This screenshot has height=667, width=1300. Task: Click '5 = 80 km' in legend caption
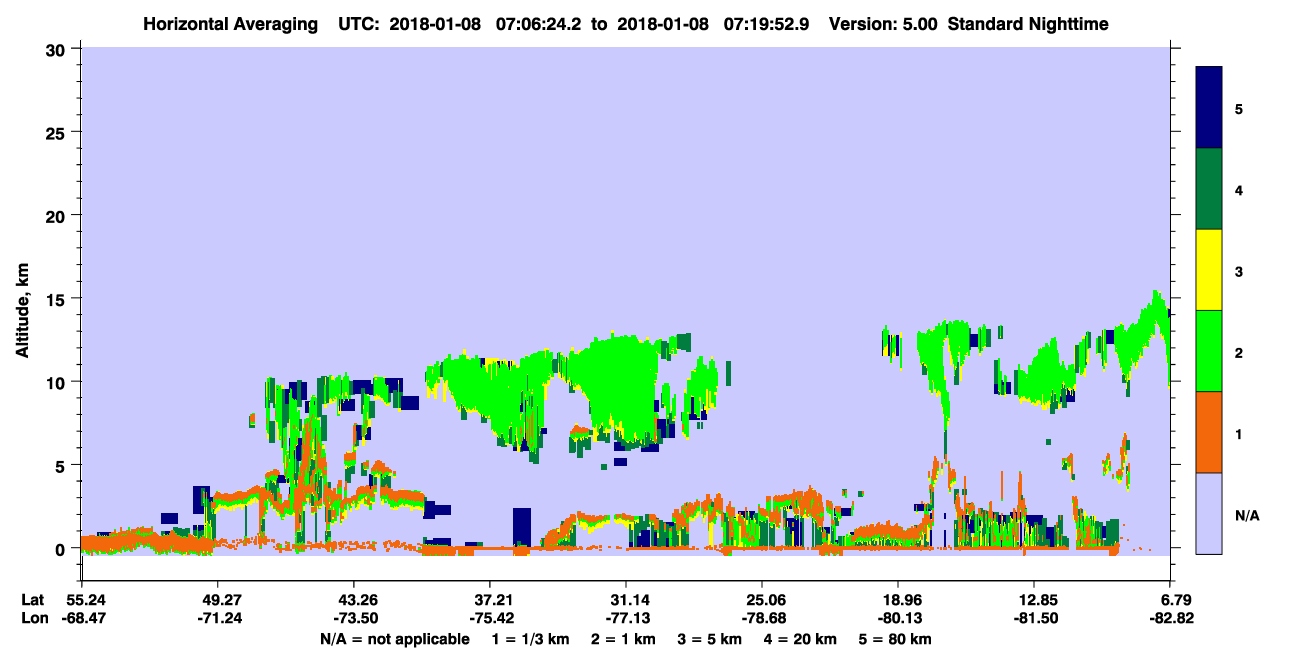pos(894,638)
